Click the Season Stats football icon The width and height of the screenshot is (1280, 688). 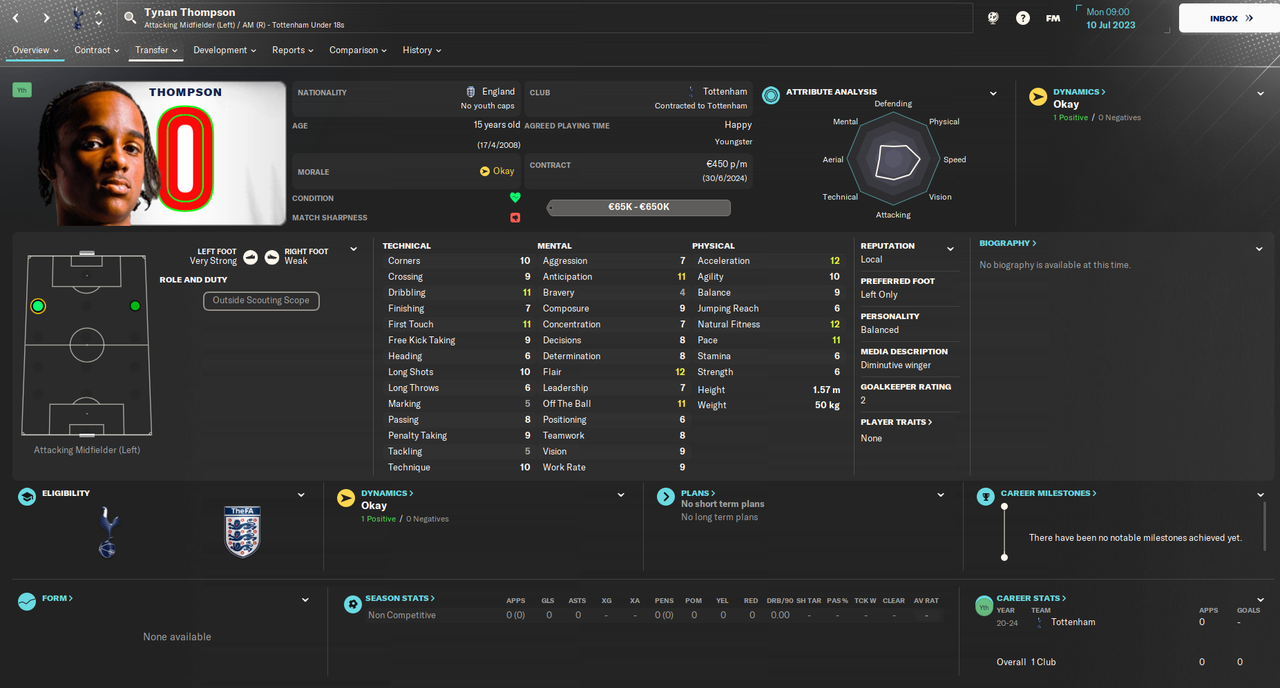352,603
